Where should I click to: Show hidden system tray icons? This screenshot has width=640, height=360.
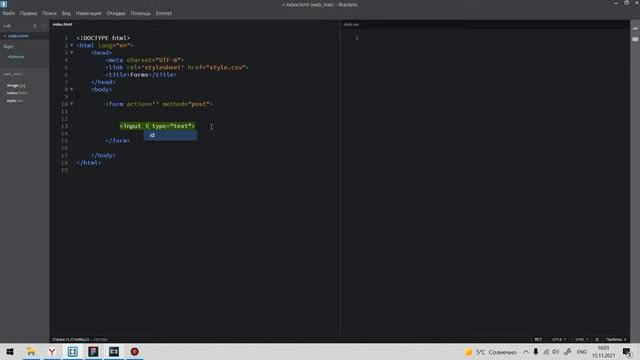[x=526, y=352]
